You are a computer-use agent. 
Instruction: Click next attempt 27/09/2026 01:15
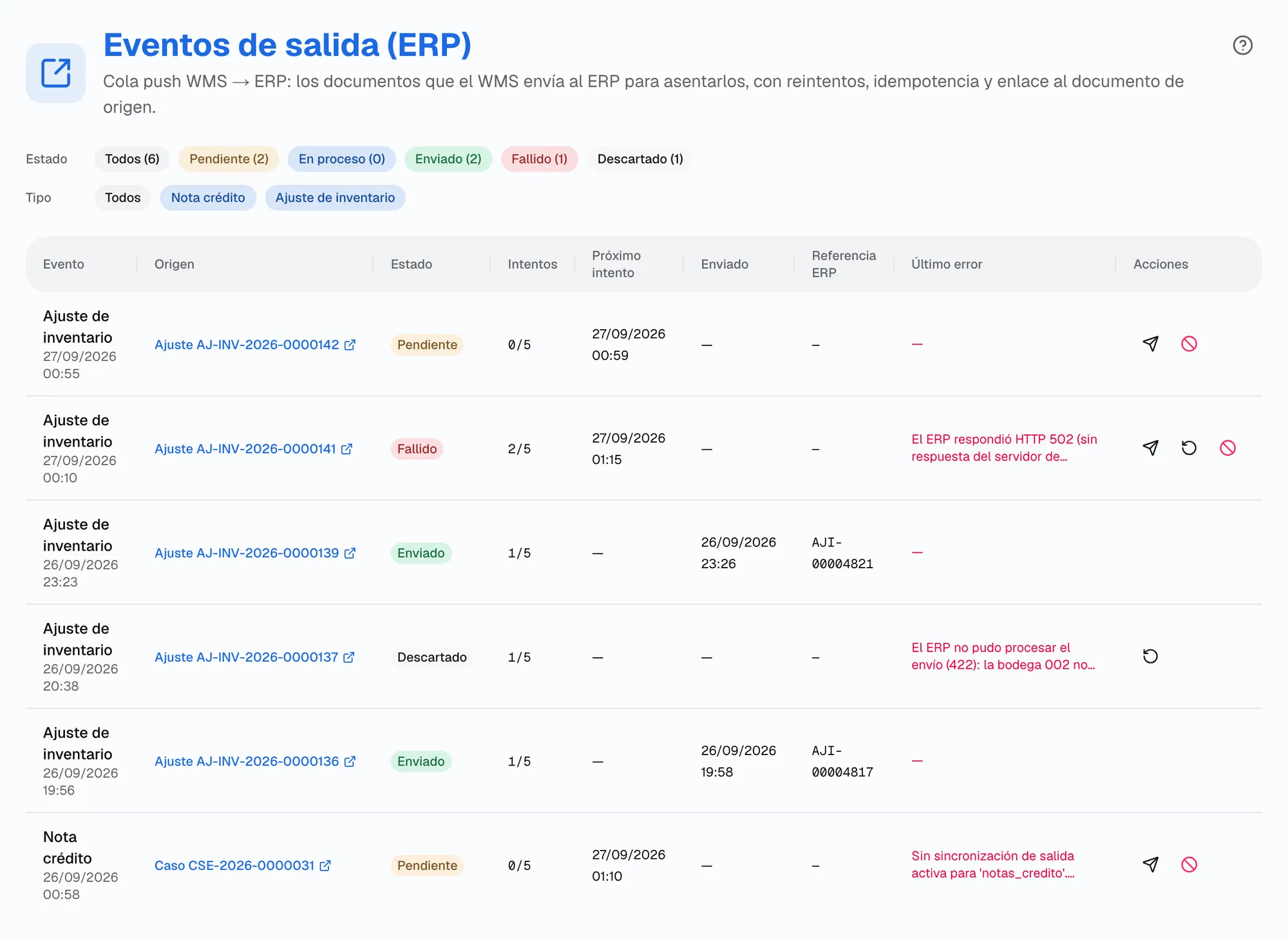[x=629, y=449]
